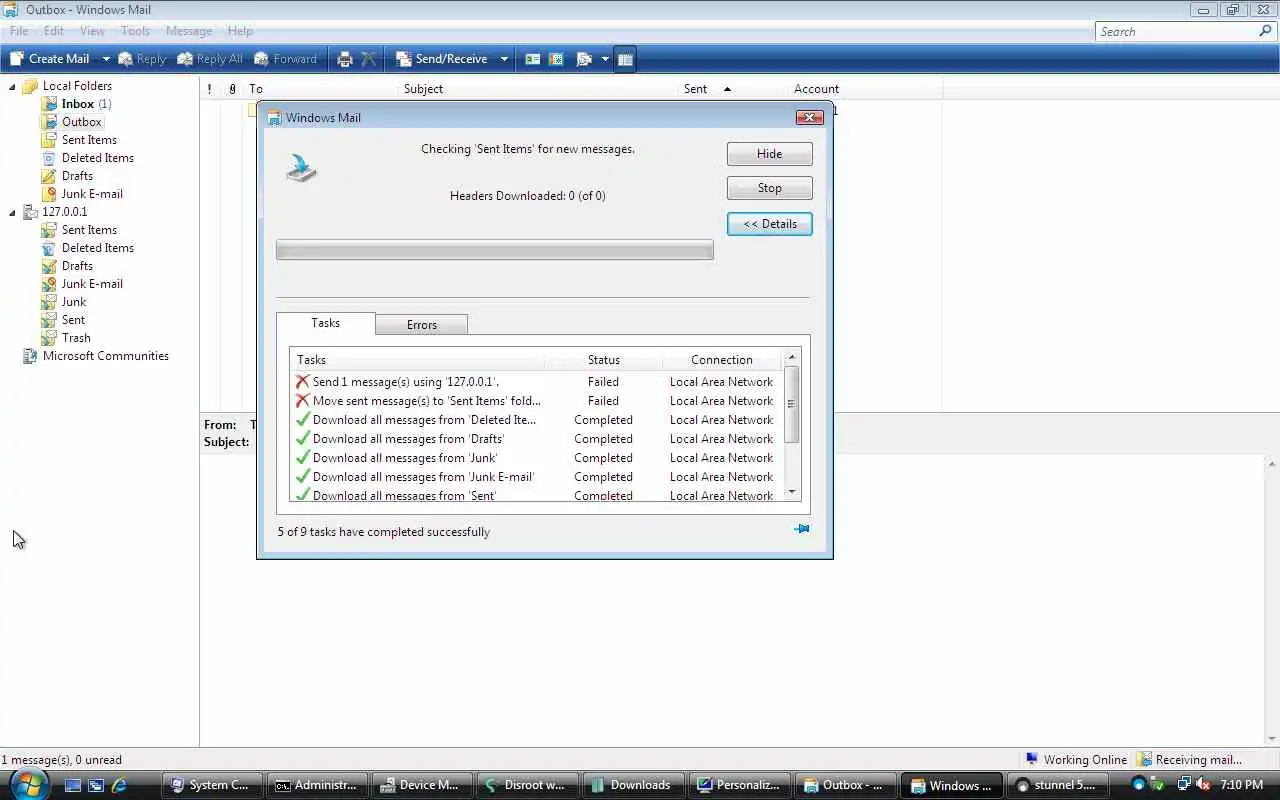Switch to the Downloads taskbar window
Image resolution: width=1280 pixels, height=800 pixels.
click(x=632, y=785)
